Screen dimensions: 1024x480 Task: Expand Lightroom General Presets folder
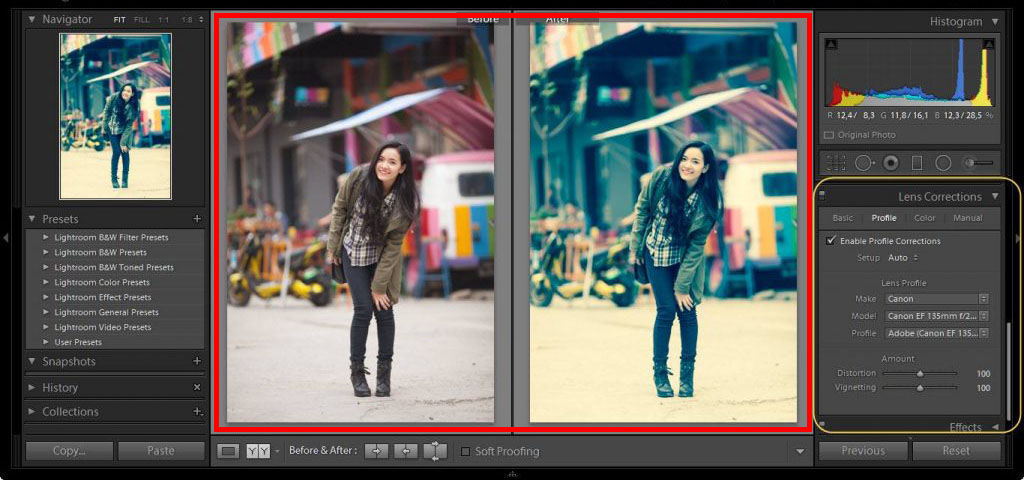(46, 312)
